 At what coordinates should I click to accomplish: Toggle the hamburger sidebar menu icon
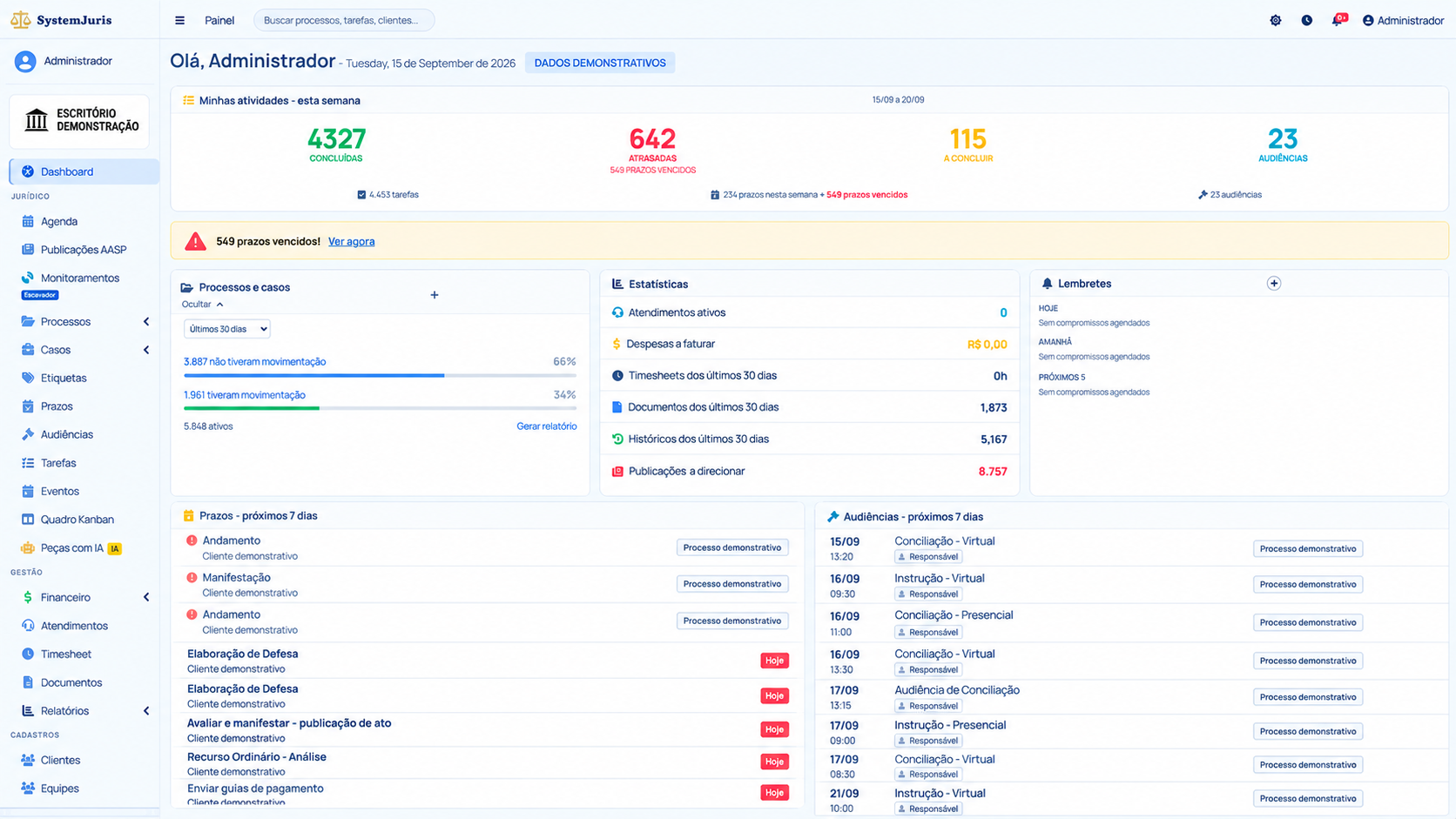point(179,20)
